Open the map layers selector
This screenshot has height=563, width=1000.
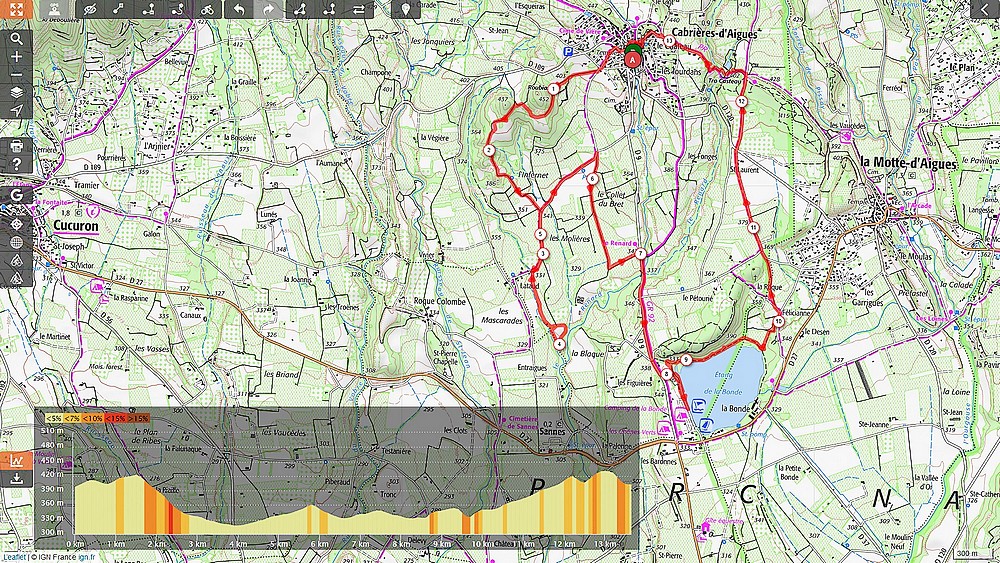coord(17,92)
